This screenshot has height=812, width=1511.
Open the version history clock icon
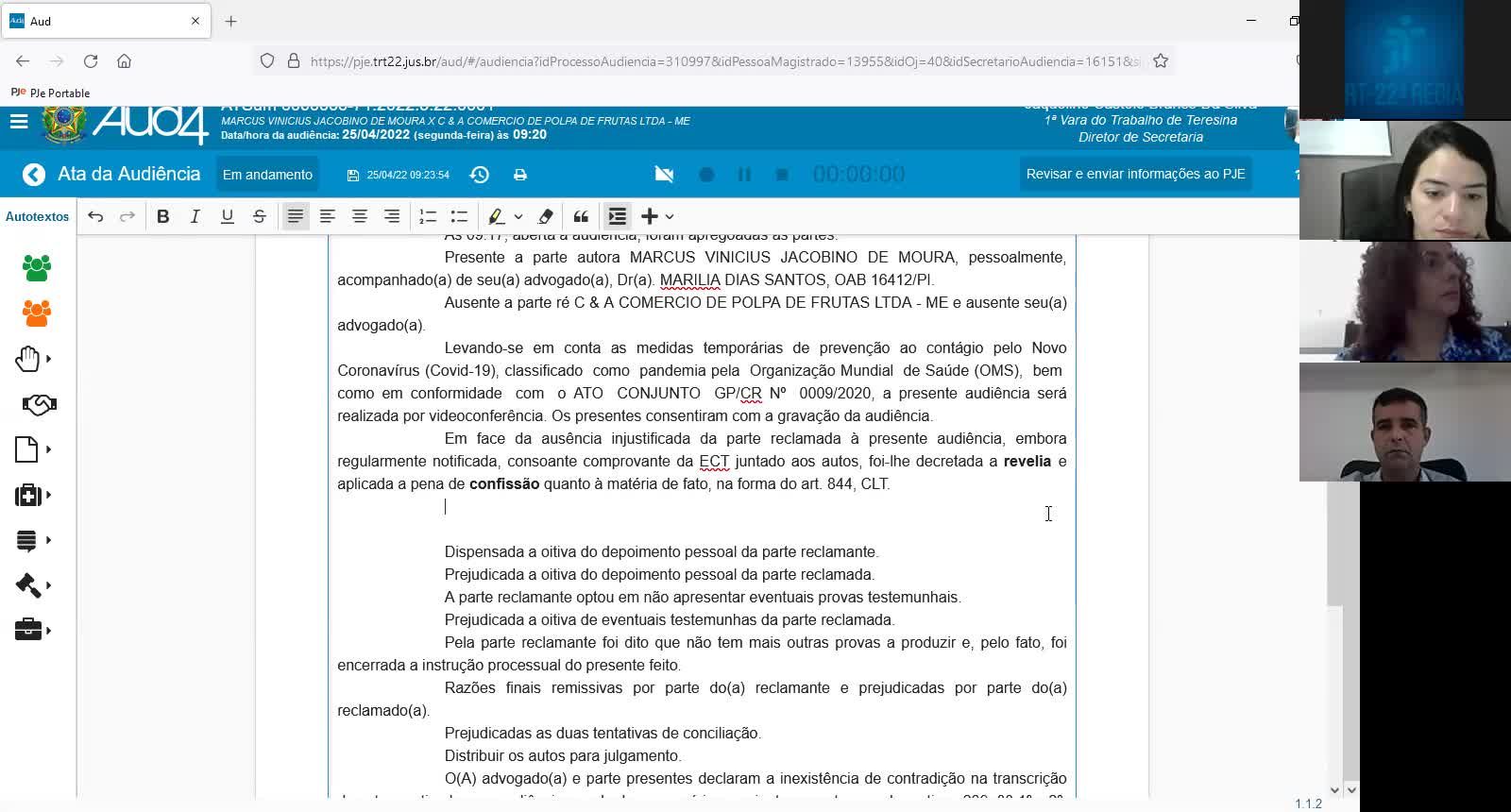480,175
